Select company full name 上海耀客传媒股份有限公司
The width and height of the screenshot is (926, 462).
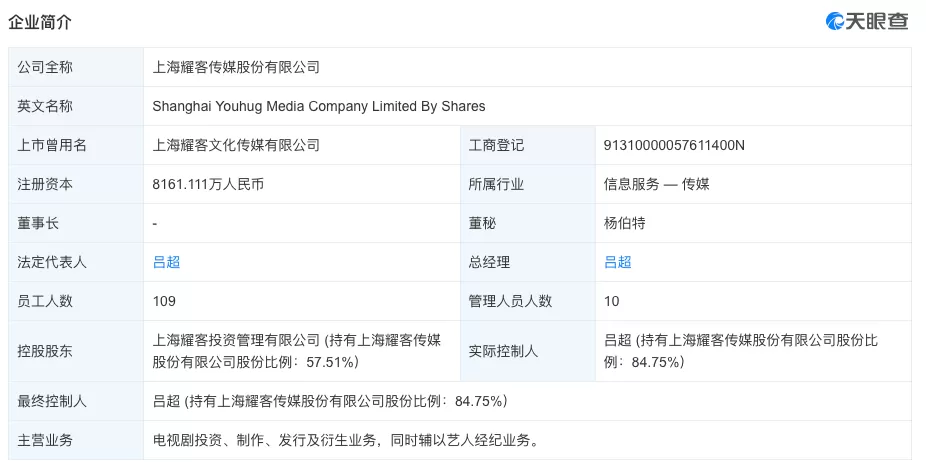[x=236, y=67]
